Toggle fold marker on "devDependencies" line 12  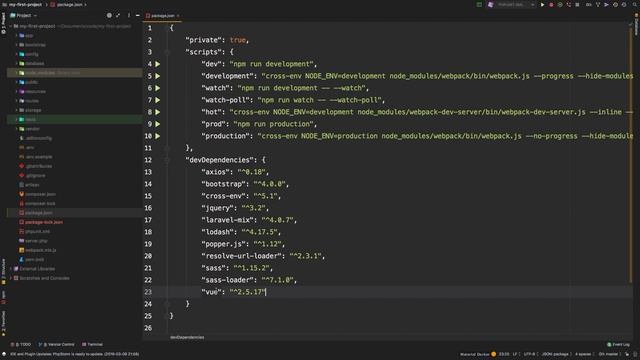coord(167,160)
